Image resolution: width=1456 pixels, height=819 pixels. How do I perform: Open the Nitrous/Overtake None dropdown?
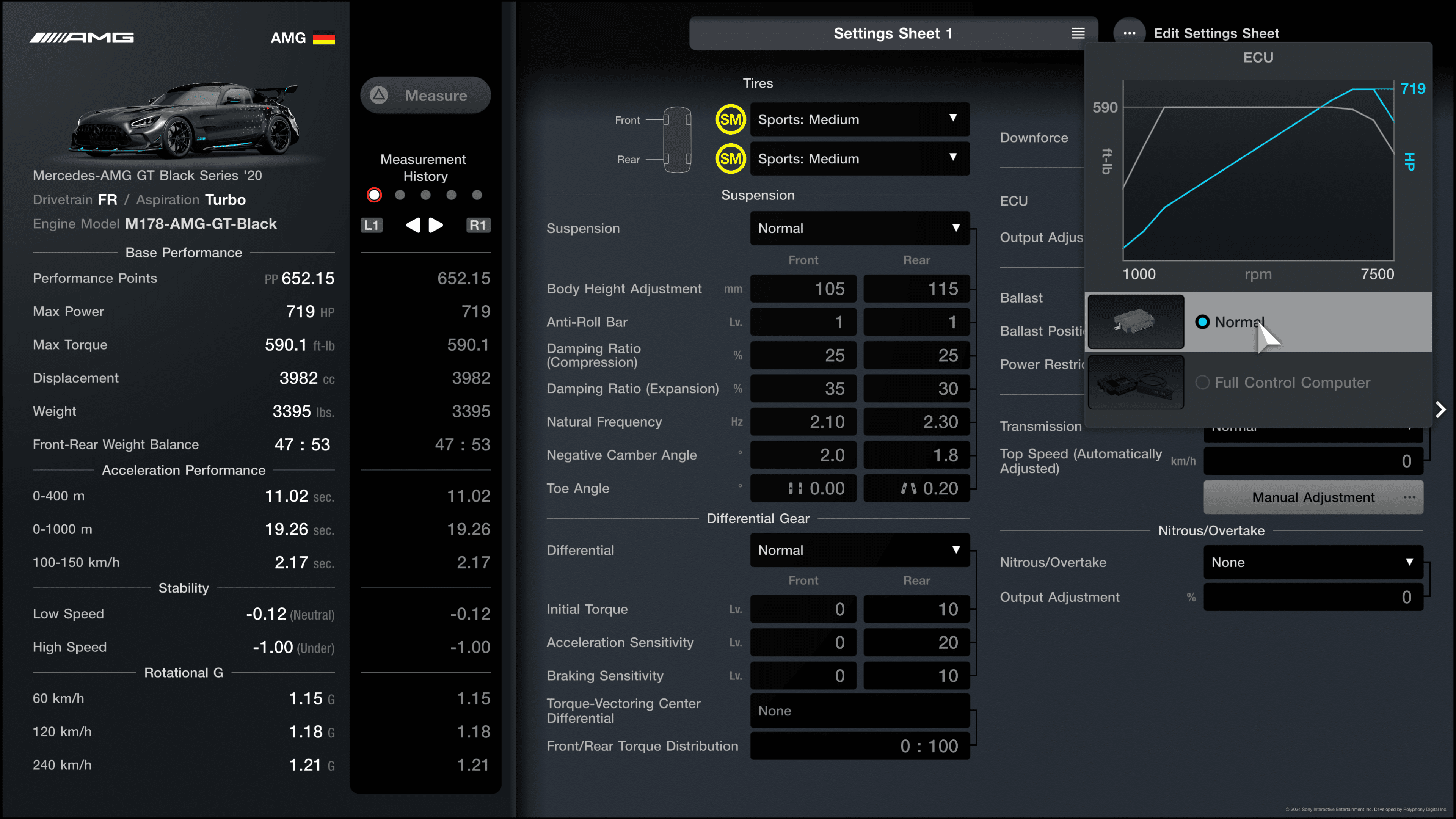pos(1313,562)
